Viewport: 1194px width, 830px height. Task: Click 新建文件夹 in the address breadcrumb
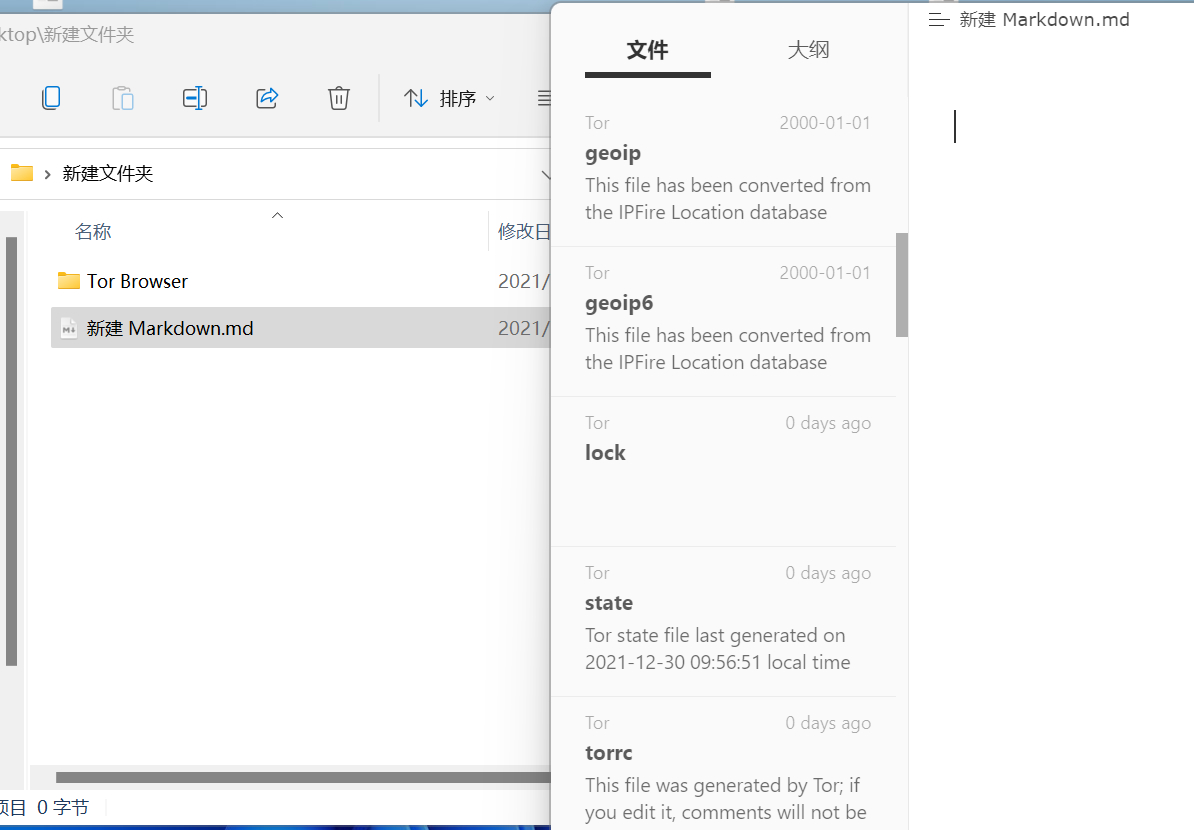coord(107,174)
